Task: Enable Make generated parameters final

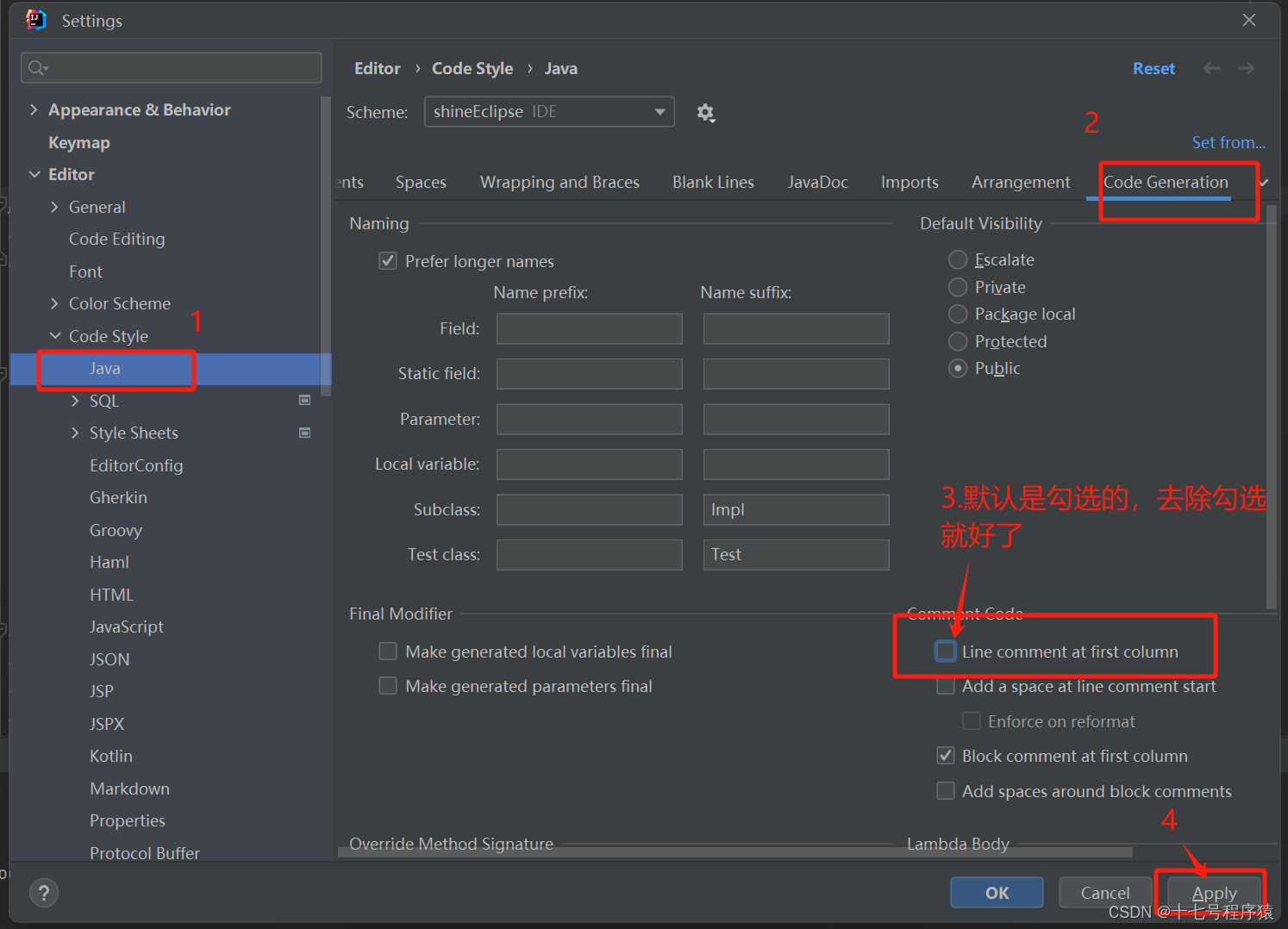Action: (x=388, y=686)
